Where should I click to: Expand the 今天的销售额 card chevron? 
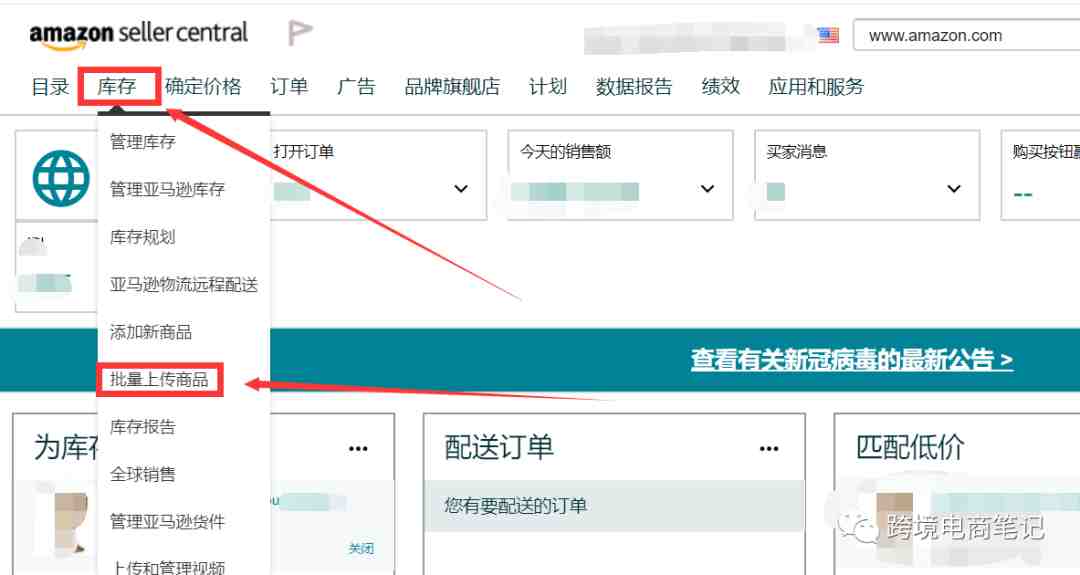pyautogui.click(x=707, y=189)
